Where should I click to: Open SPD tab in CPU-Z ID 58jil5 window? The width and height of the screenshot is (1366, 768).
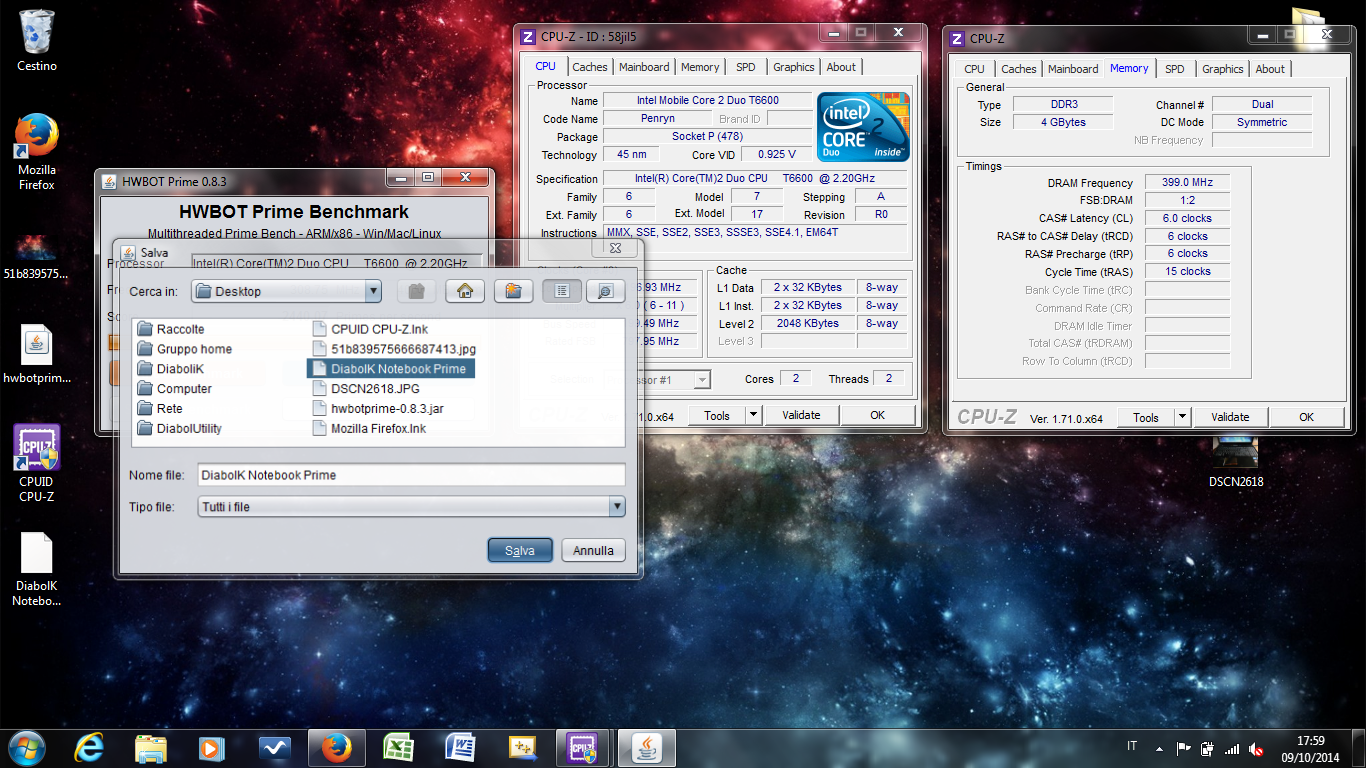(x=746, y=67)
